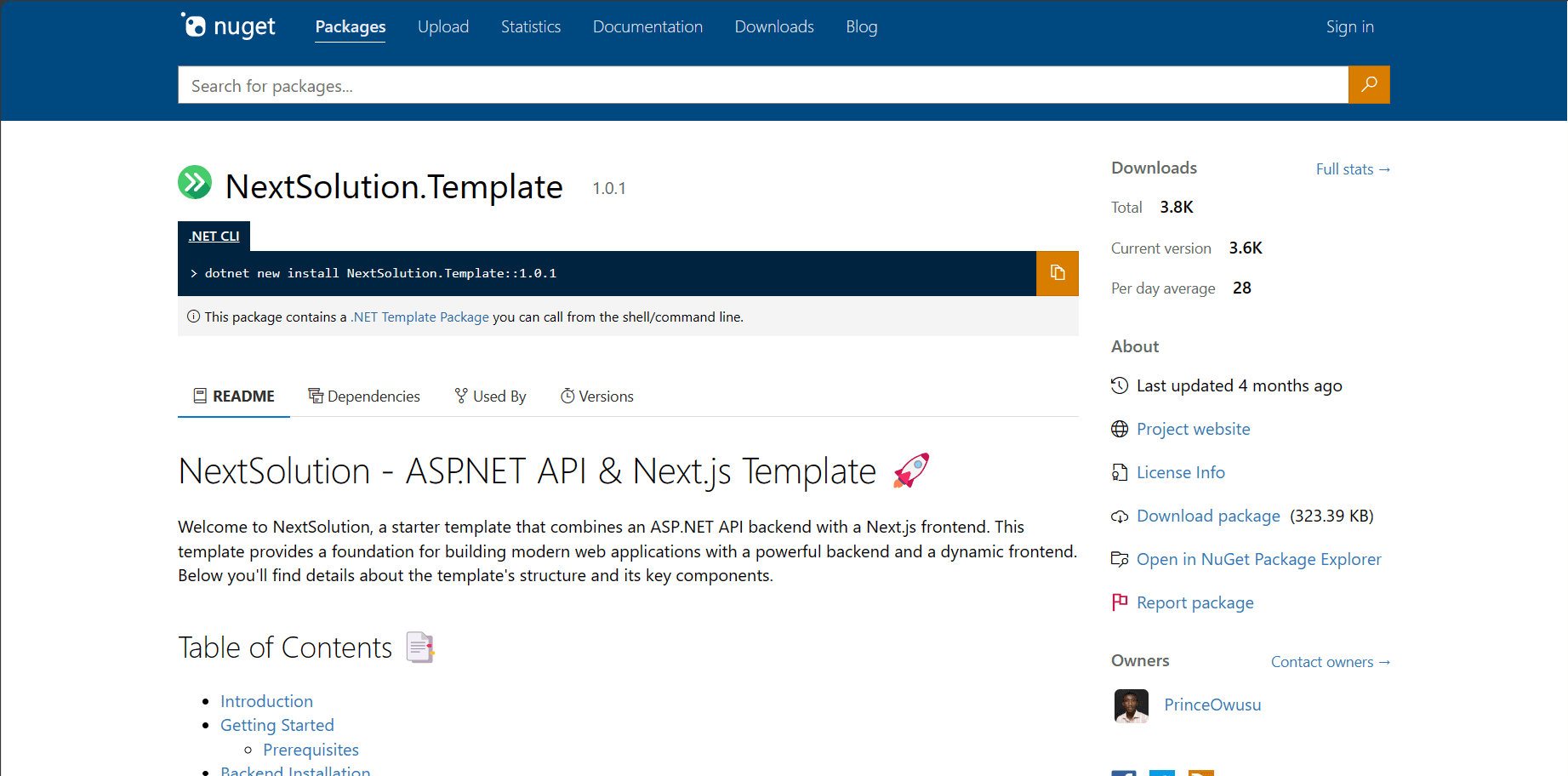
Task: Click the Sign in link
Action: (1350, 26)
